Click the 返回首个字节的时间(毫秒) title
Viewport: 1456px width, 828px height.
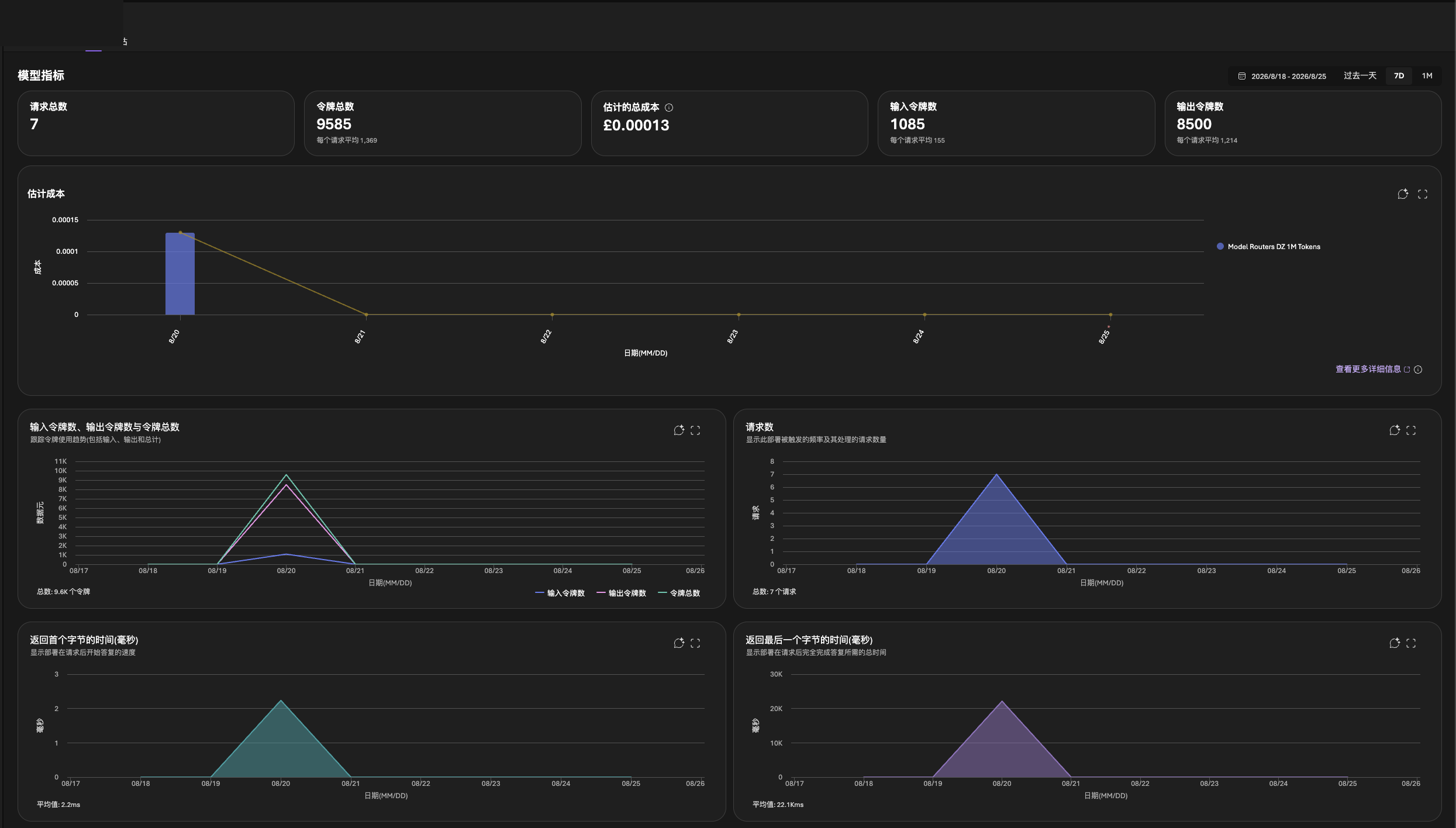pyautogui.click(x=84, y=640)
